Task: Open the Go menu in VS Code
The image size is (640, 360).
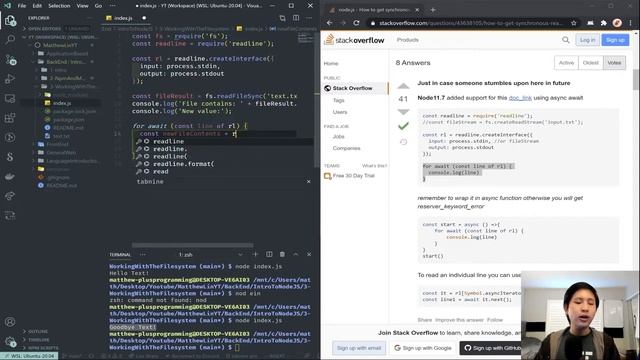Action: click(x=98, y=6)
